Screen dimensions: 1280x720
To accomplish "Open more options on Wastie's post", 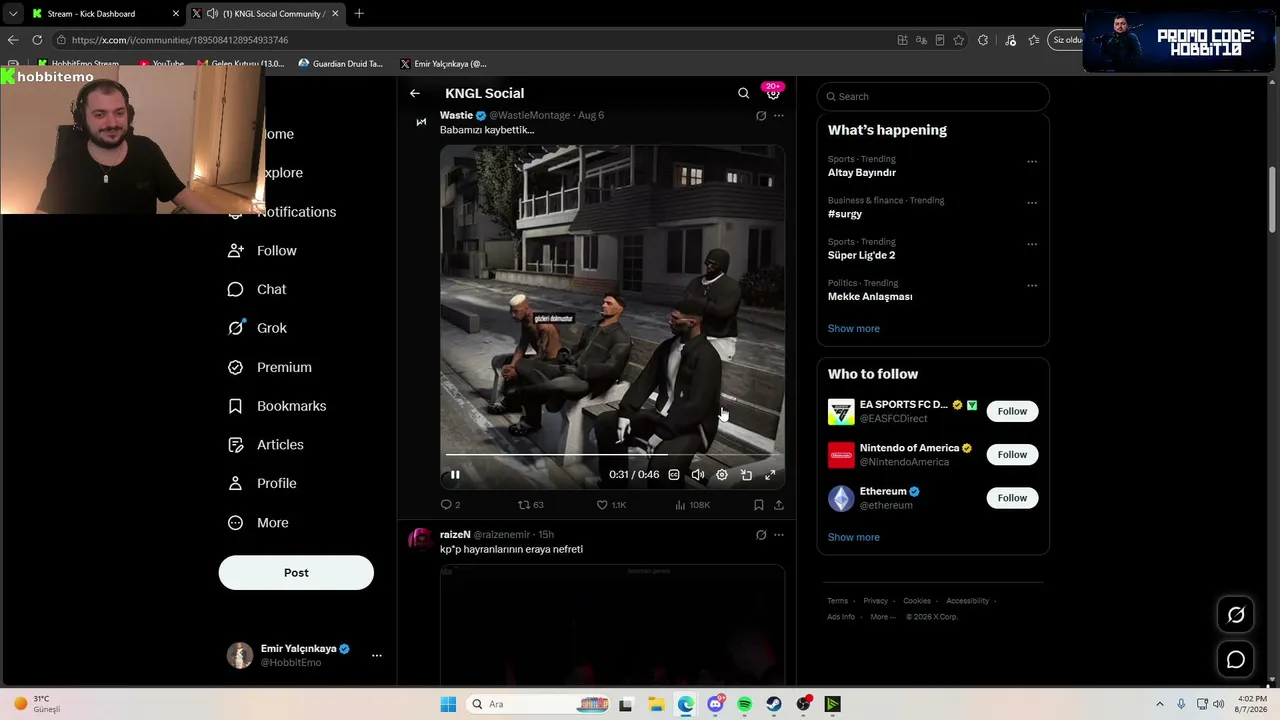I will point(779,116).
